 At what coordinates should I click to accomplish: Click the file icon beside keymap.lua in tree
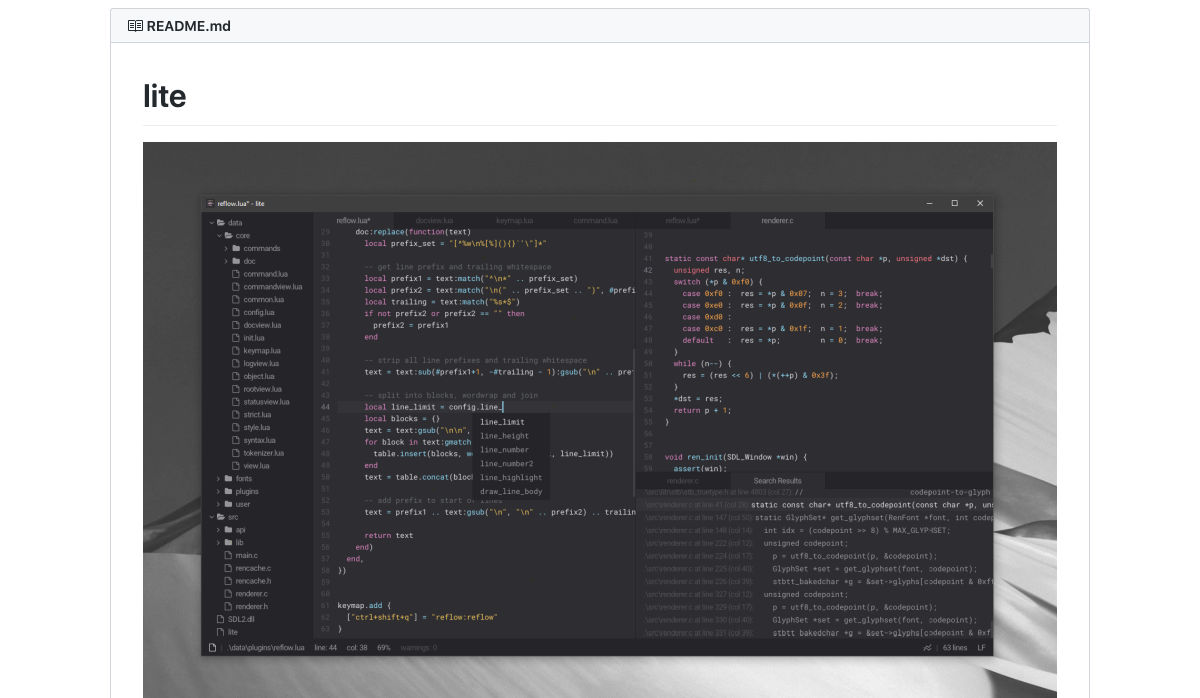pos(236,351)
